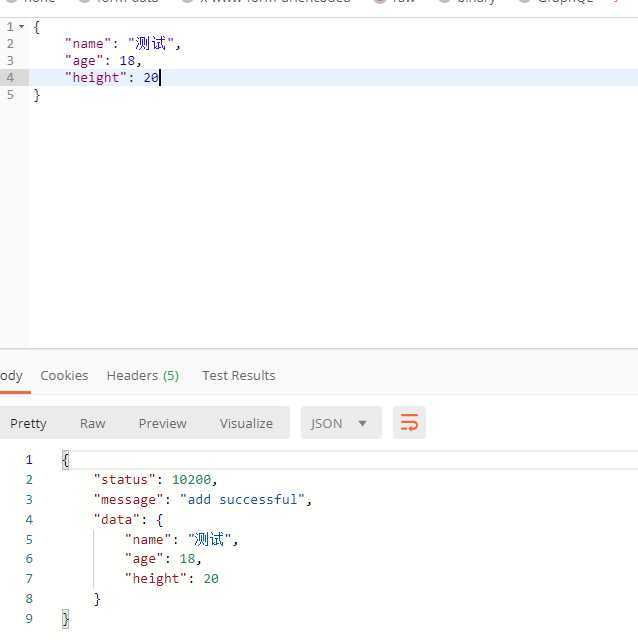638x641 pixels.
Task: Collapse the request JSON fold arrow on line 1
Action: click(x=22, y=27)
